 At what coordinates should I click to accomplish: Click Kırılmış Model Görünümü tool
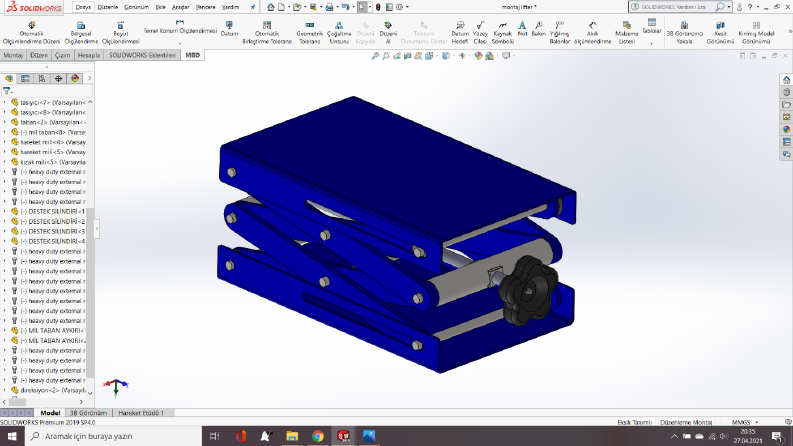(x=756, y=33)
